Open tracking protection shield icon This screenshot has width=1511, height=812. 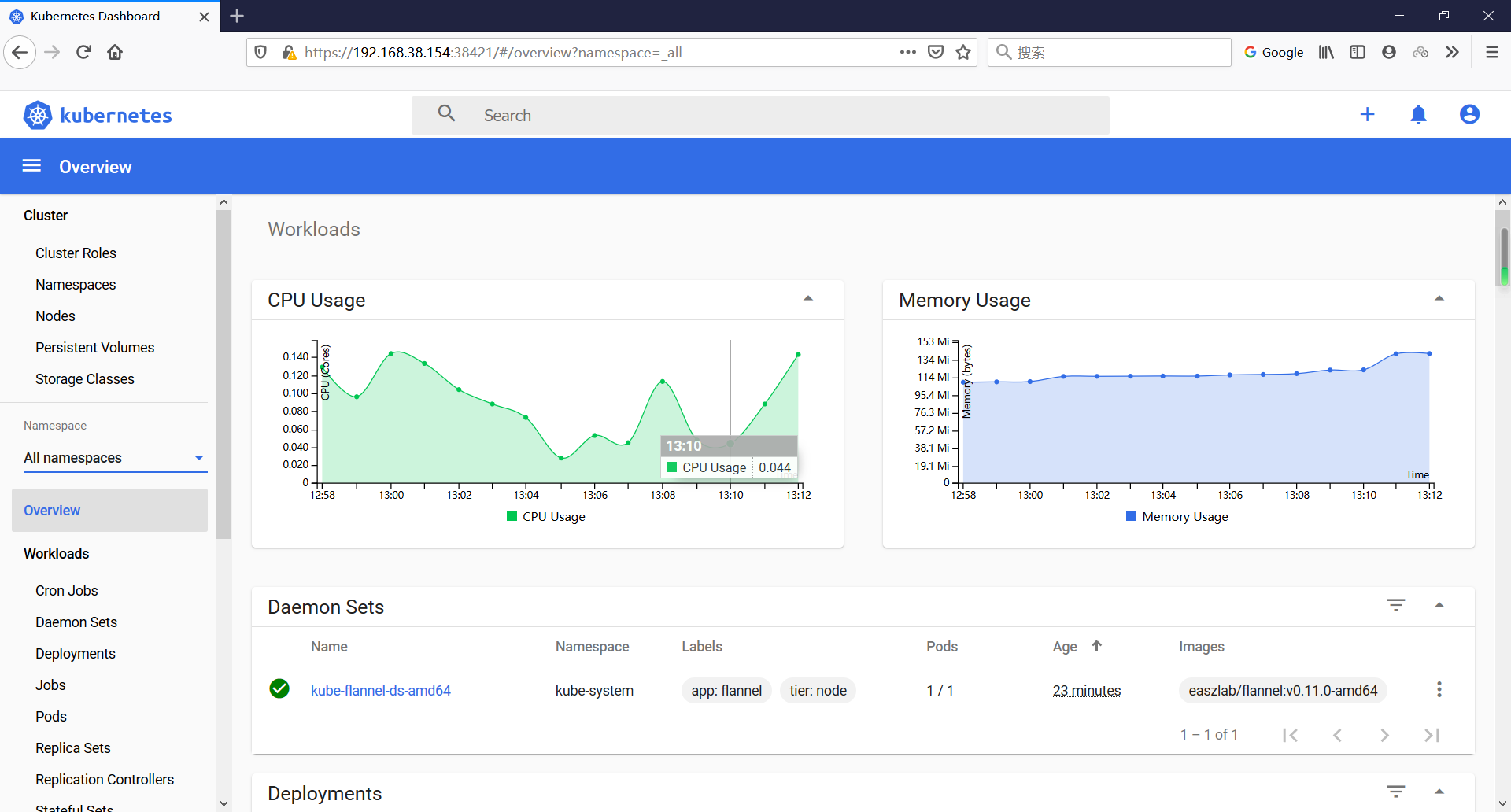pyautogui.click(x=260, y=53)
